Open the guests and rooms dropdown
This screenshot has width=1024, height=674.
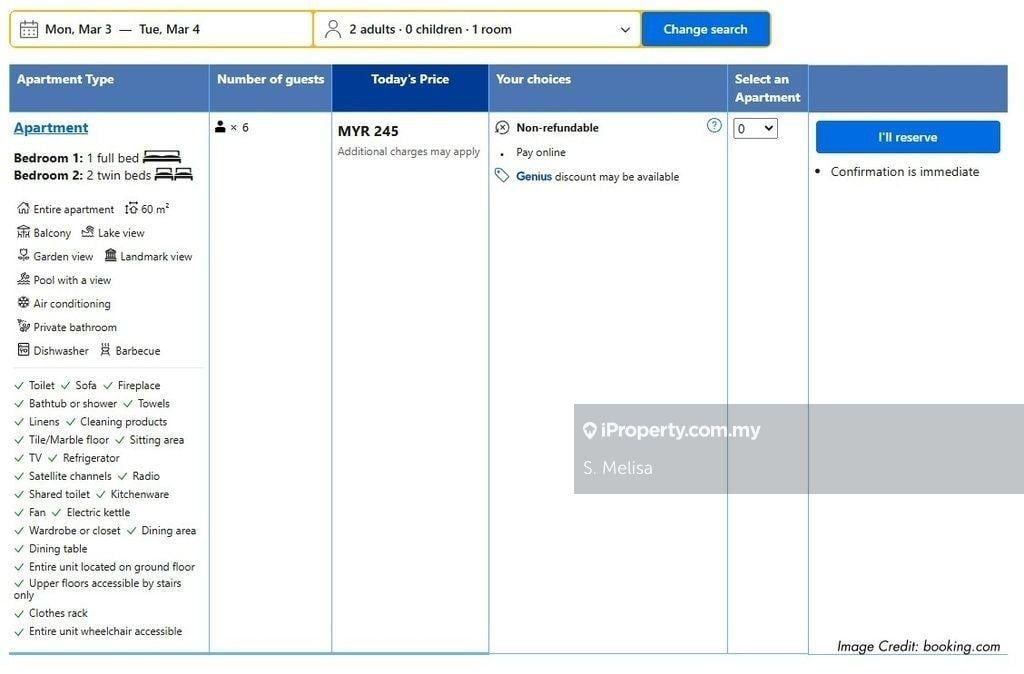pyautogui.click(x=477, y=29)
